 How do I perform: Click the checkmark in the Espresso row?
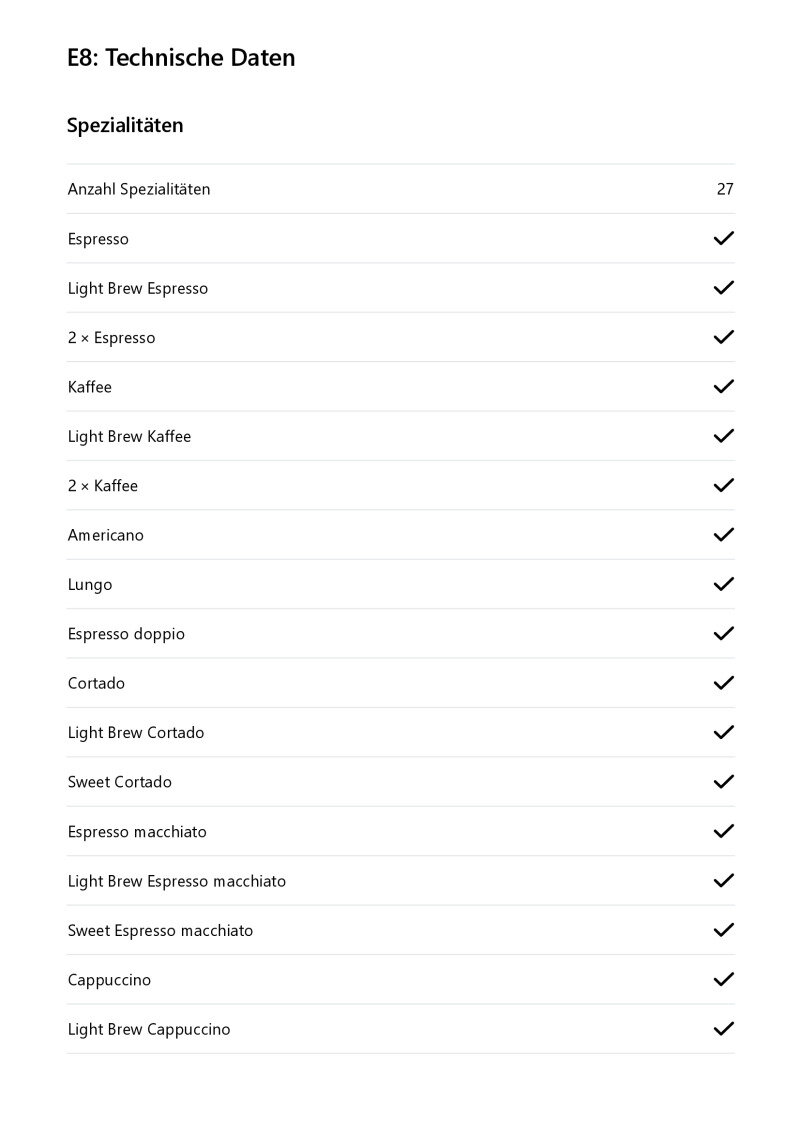click(x=723, y=238)
